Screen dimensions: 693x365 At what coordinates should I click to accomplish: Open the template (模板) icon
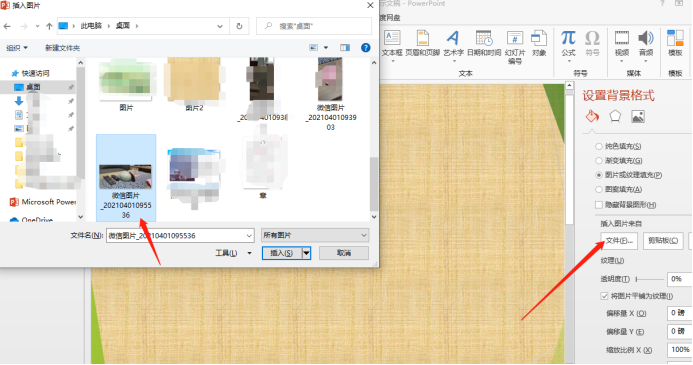click(x=675, y=44)
